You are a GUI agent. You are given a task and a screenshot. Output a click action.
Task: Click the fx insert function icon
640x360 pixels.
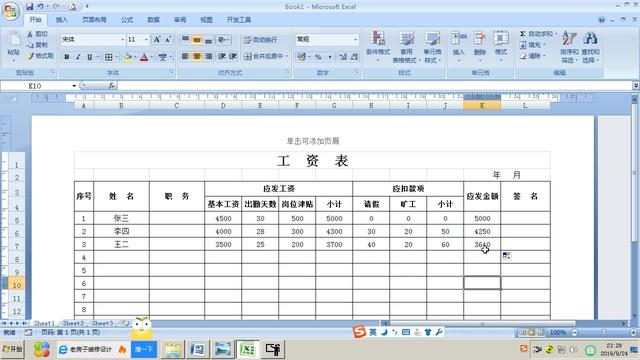click(111, 86)
